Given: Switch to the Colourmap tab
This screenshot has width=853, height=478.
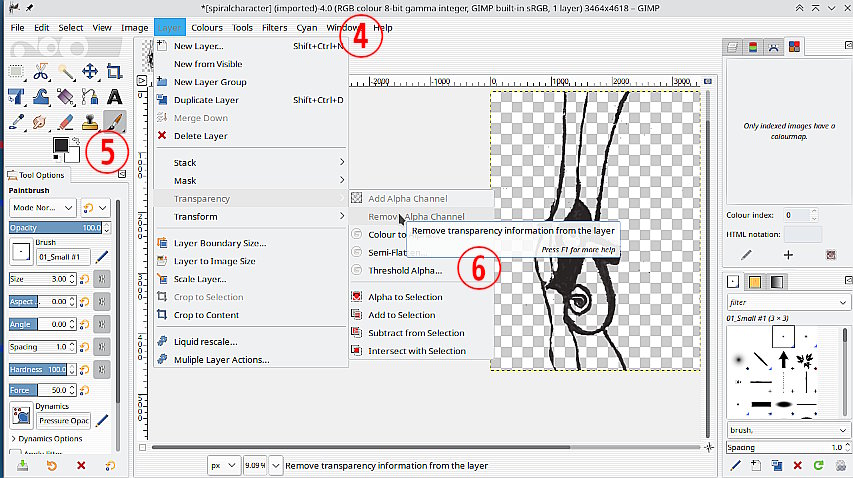Looking at the screenshot, I should pyautogui.click(x=794, y=47).
